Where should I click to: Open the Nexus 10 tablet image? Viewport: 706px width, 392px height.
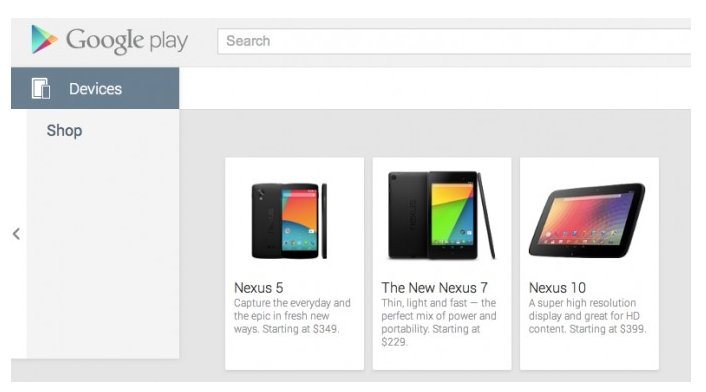click(587, 220)
